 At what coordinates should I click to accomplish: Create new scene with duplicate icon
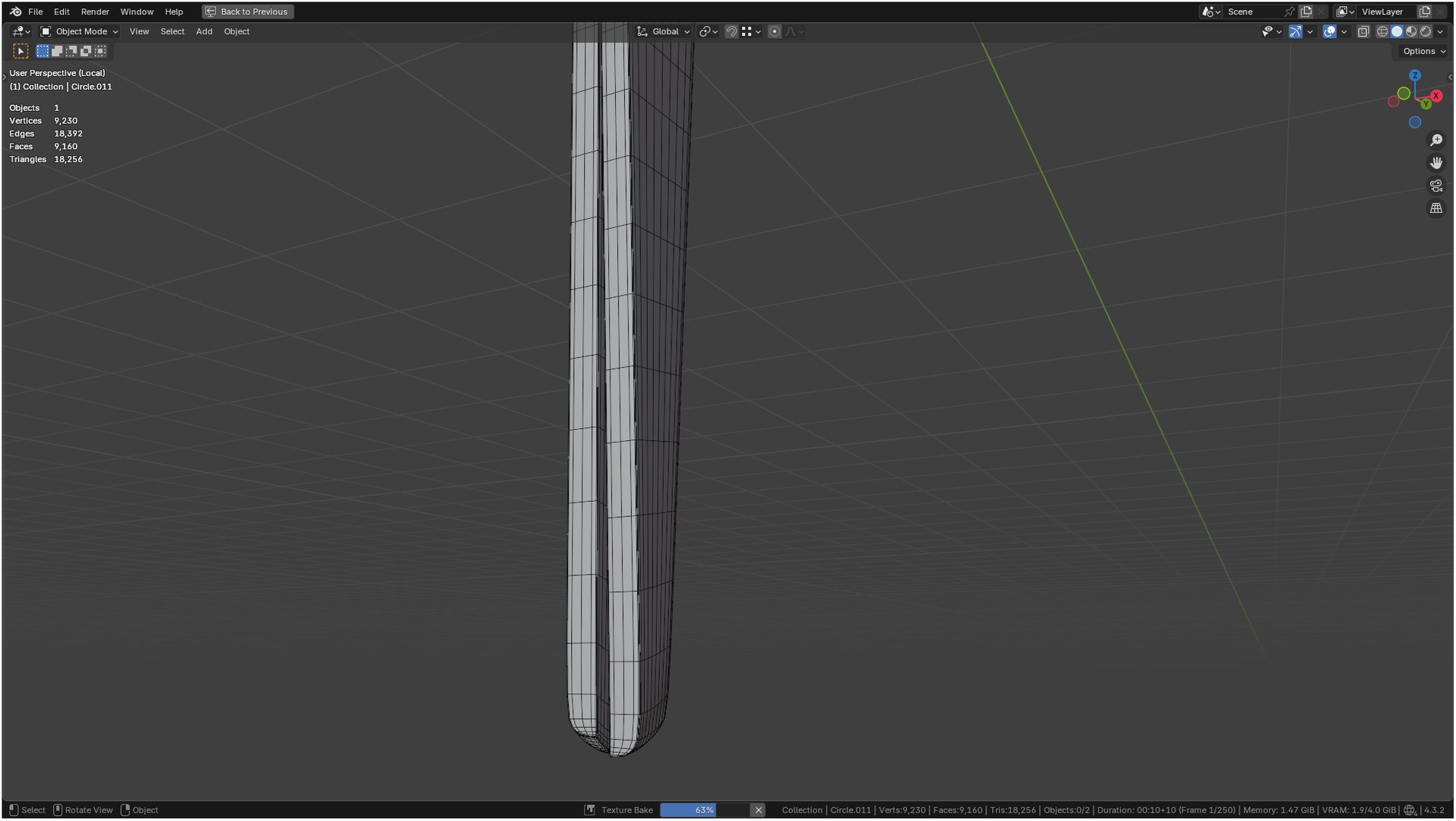coord(1306,11)
